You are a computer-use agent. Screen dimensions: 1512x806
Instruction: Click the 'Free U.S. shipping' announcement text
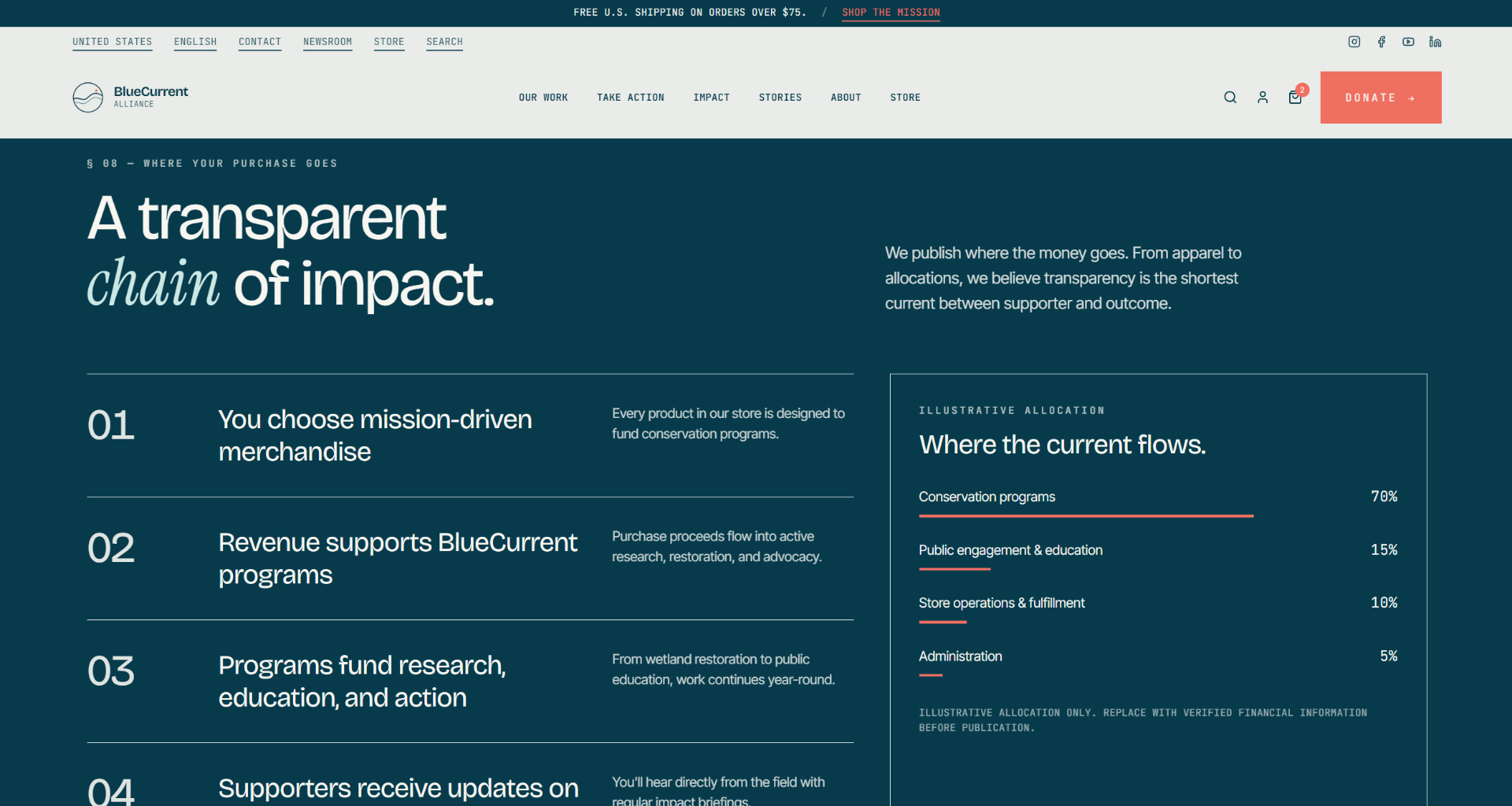point(690,13)
